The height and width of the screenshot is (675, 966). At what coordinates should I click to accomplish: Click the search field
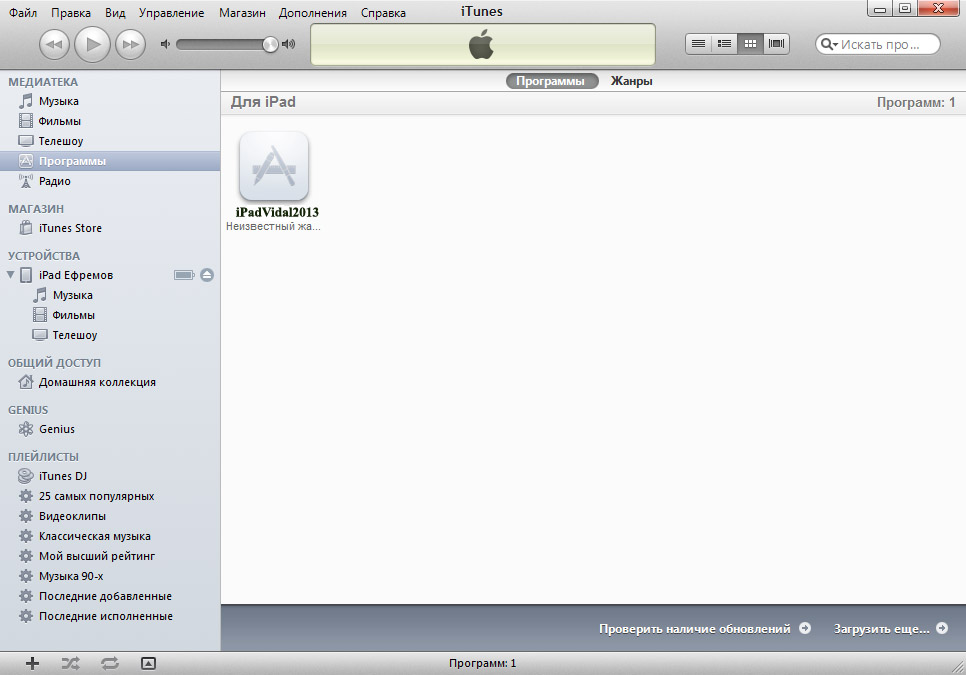pos(878,44)
